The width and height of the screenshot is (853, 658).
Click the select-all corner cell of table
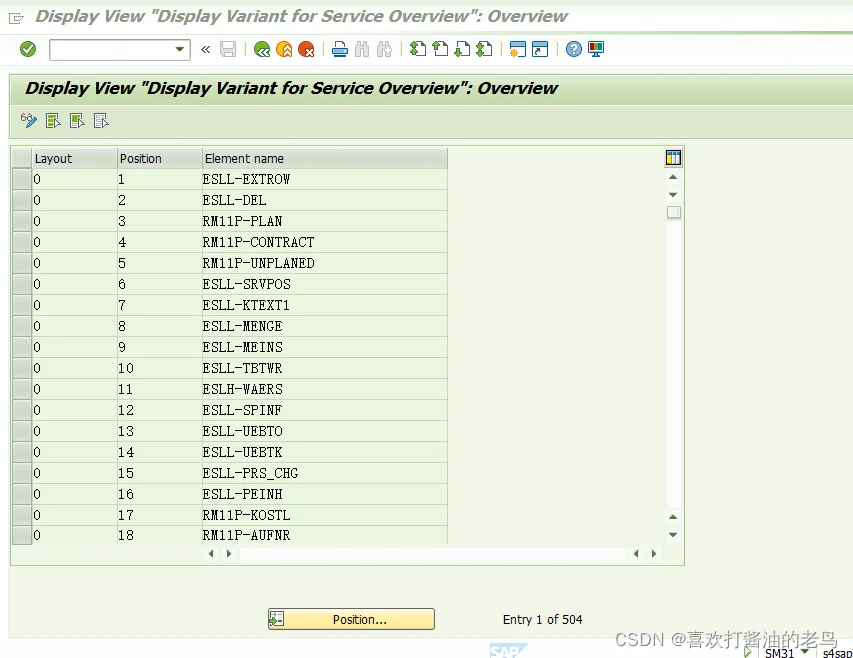22,159
